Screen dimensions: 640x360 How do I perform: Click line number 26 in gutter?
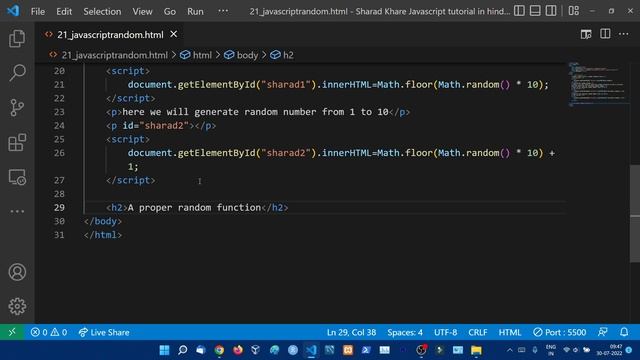[59, 153]
